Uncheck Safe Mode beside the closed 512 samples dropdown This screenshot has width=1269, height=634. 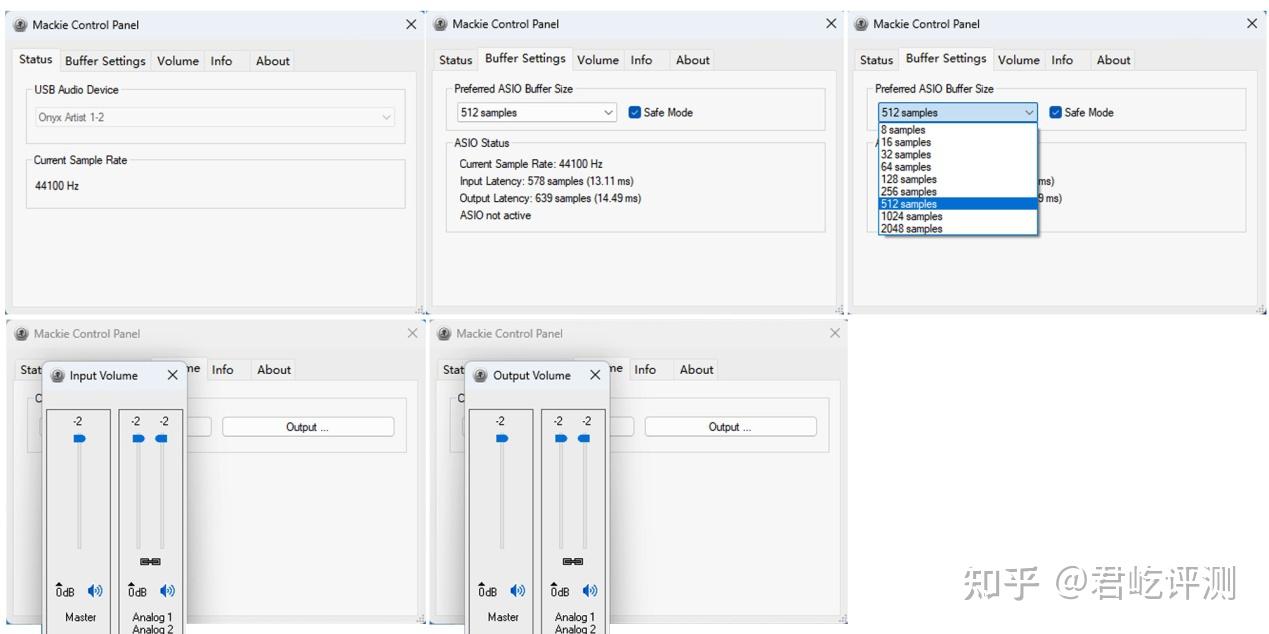[635, 113]
